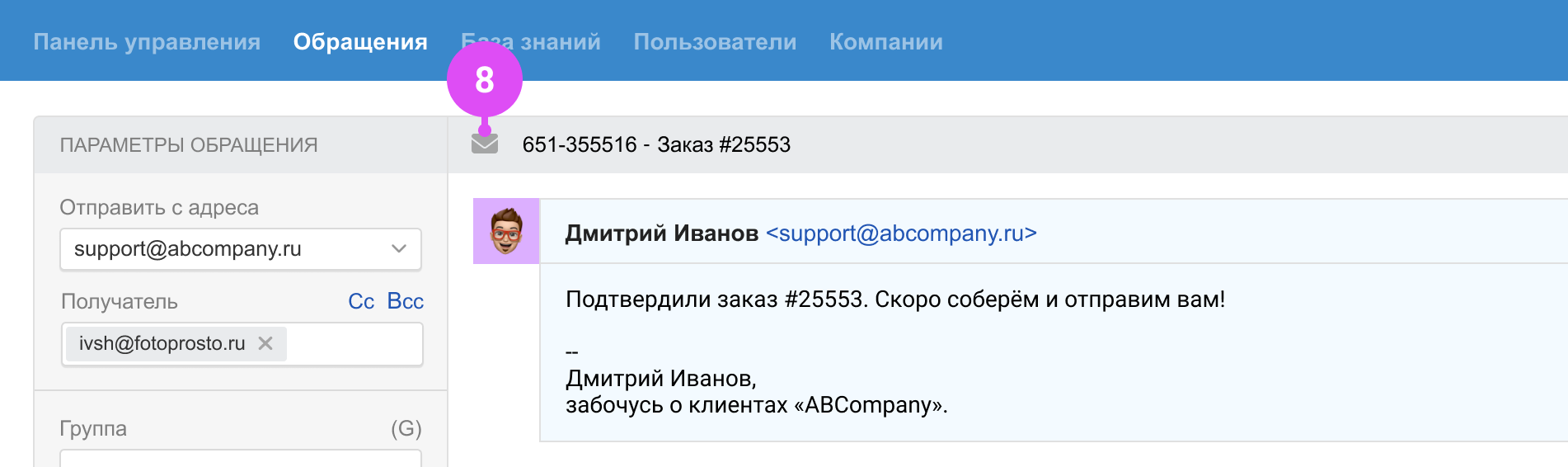Click the support@abcompany.ru link in the message header

[x=901, y=233]
